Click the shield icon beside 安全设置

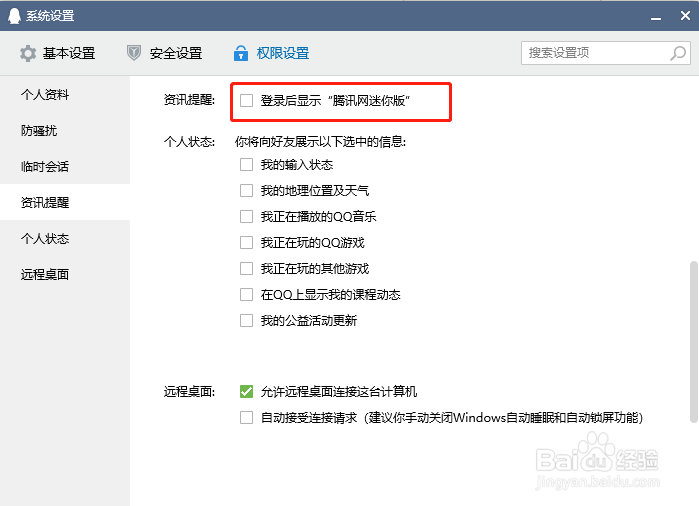134,53
